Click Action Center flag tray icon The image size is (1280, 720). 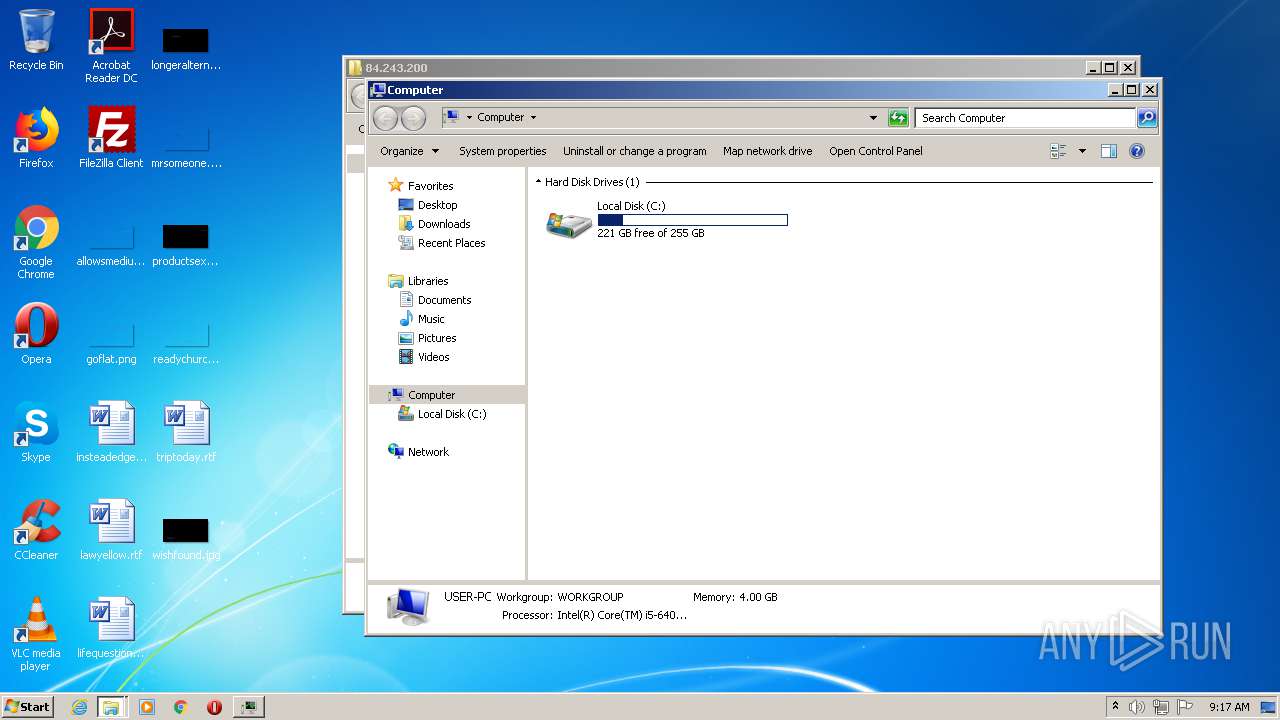click(1185, 707)
